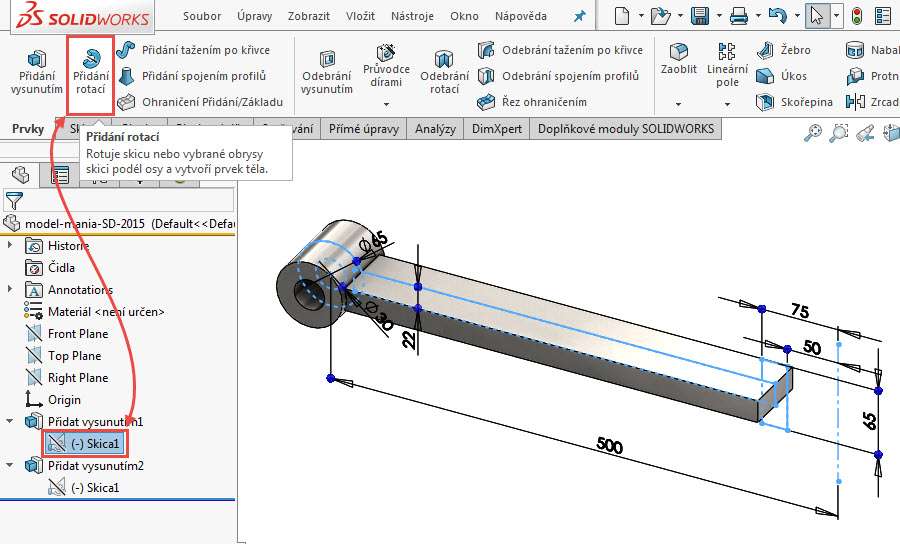
Task: Click the Přidání rotací revolve tool
Action: [x=90, y=72]
